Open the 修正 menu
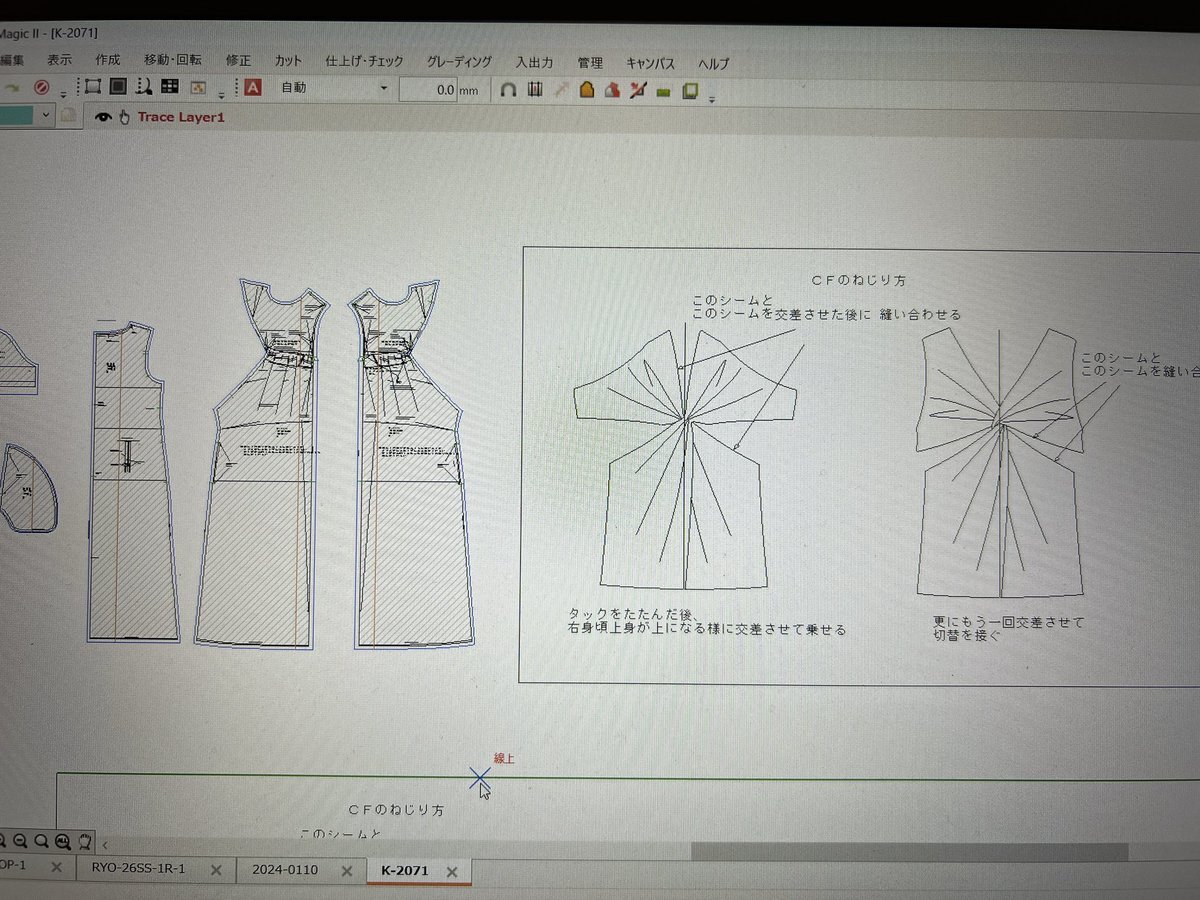 click(x=239, y=61)
